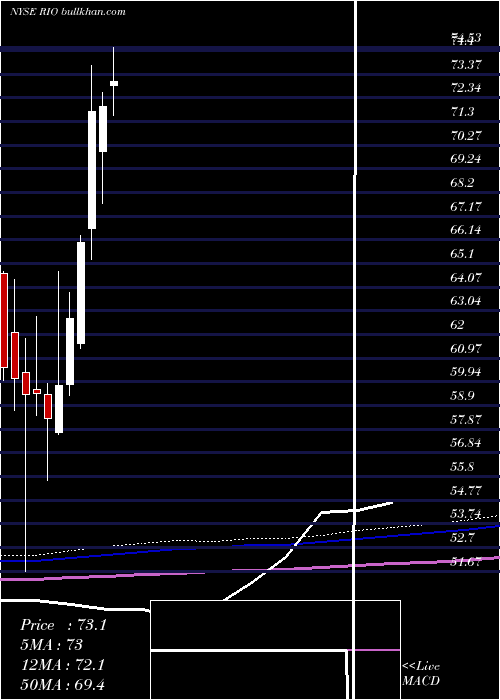500x700 pixels.
Task: Click the 60.97 price axis label
Action: click(x=466, y=348)
